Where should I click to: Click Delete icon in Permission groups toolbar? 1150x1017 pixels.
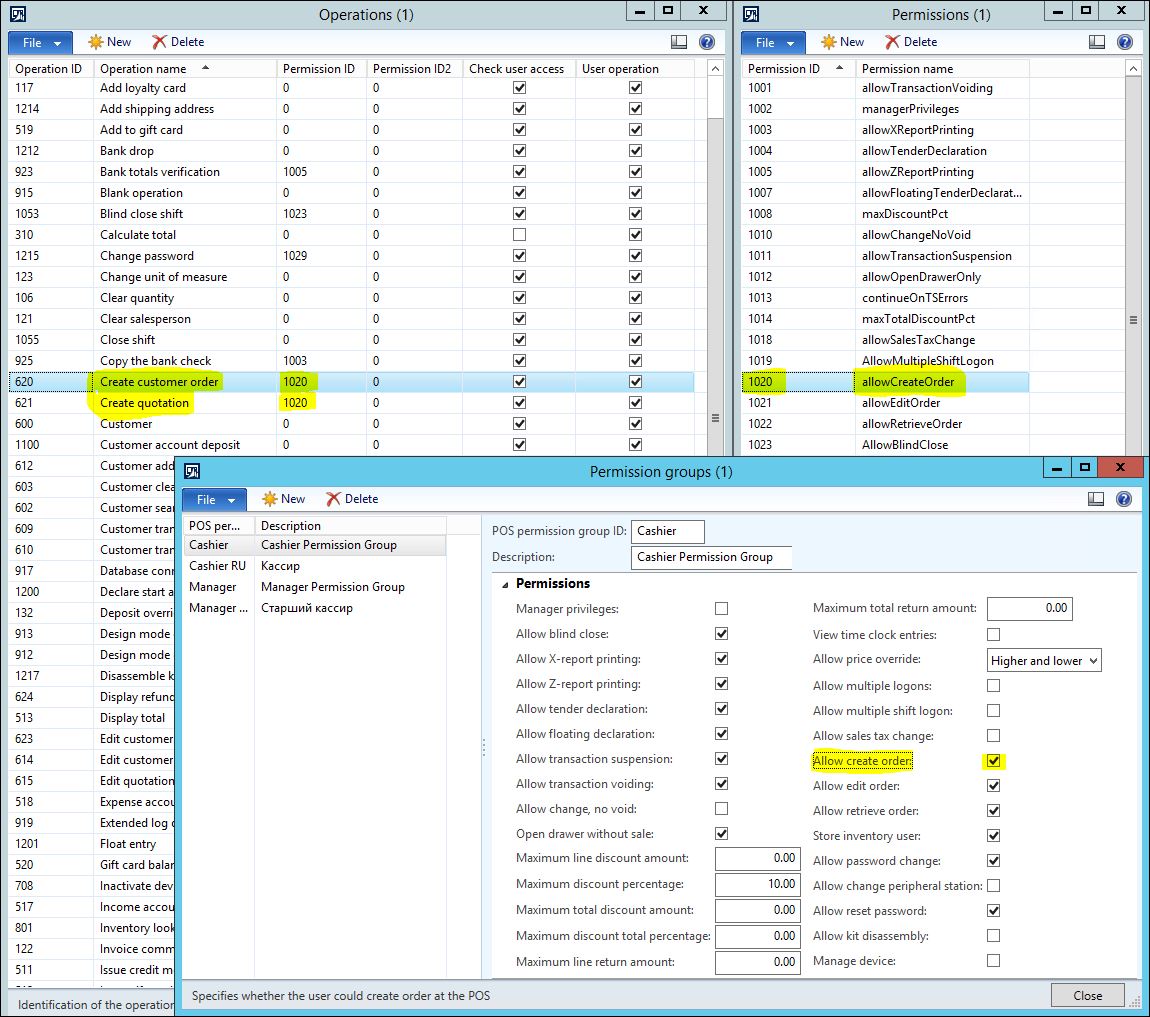tap(334, 499)
